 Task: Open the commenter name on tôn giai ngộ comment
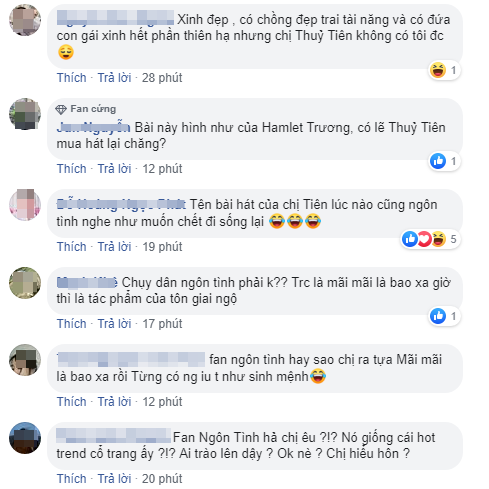point(87,283)
